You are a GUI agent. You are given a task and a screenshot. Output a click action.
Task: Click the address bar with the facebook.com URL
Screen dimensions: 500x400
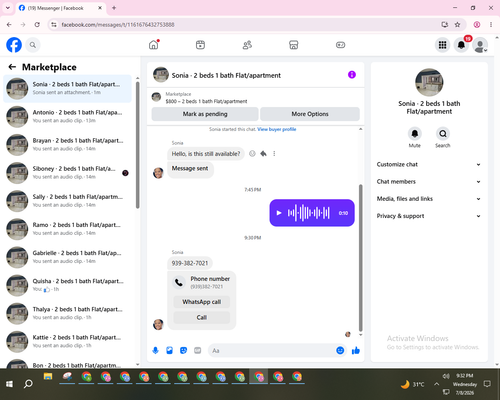tap(247, 25)
